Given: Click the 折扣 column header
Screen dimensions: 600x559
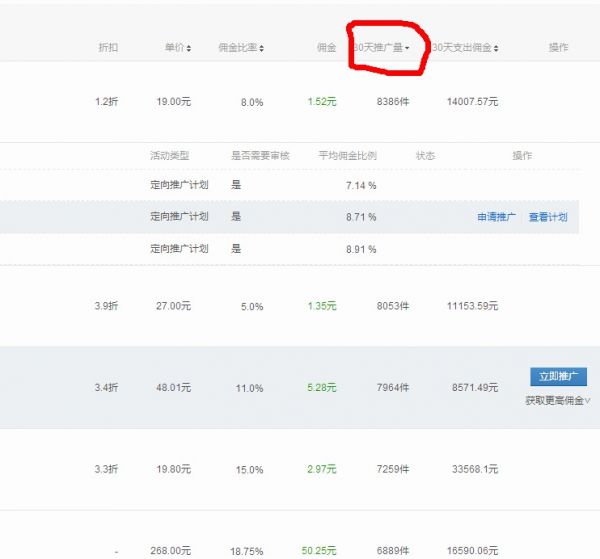Looking at the screenshot, I should (108, 48).
